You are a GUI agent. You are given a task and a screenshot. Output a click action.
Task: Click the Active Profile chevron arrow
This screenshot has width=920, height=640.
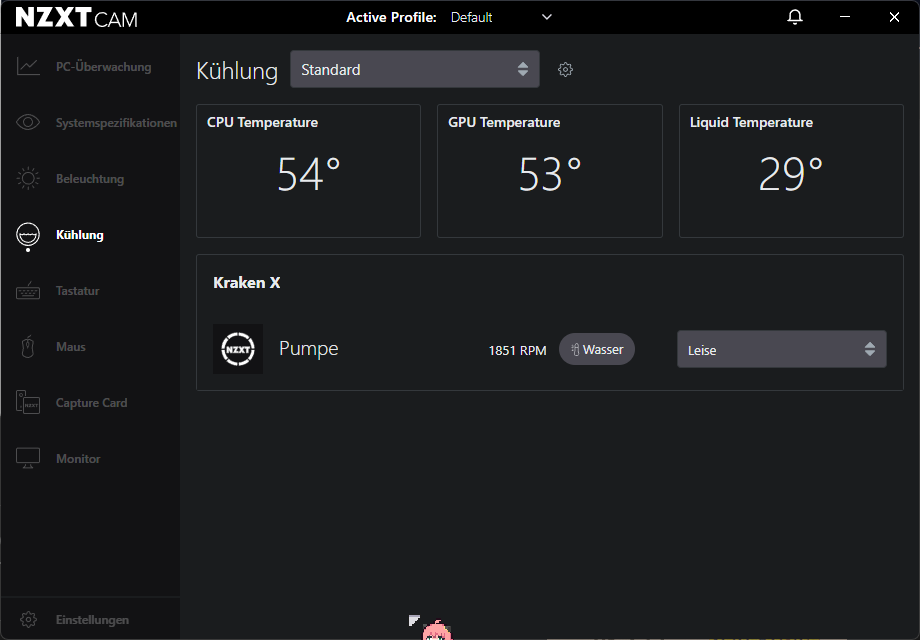(x=547, y=17)
